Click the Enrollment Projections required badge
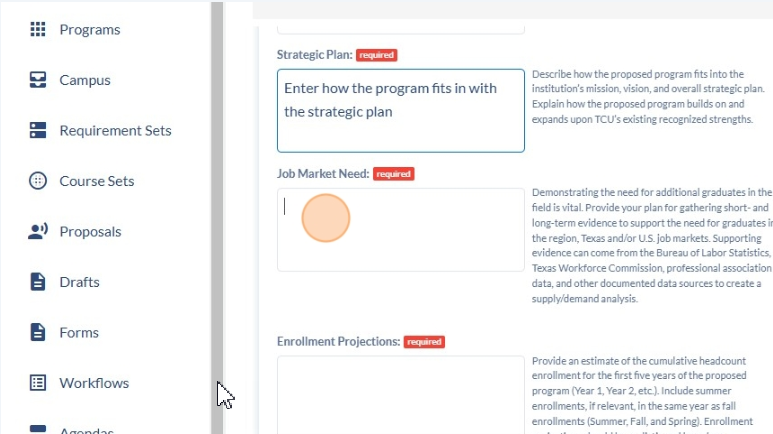Viewport: 773px width, 434px height. tap(424, 342)
